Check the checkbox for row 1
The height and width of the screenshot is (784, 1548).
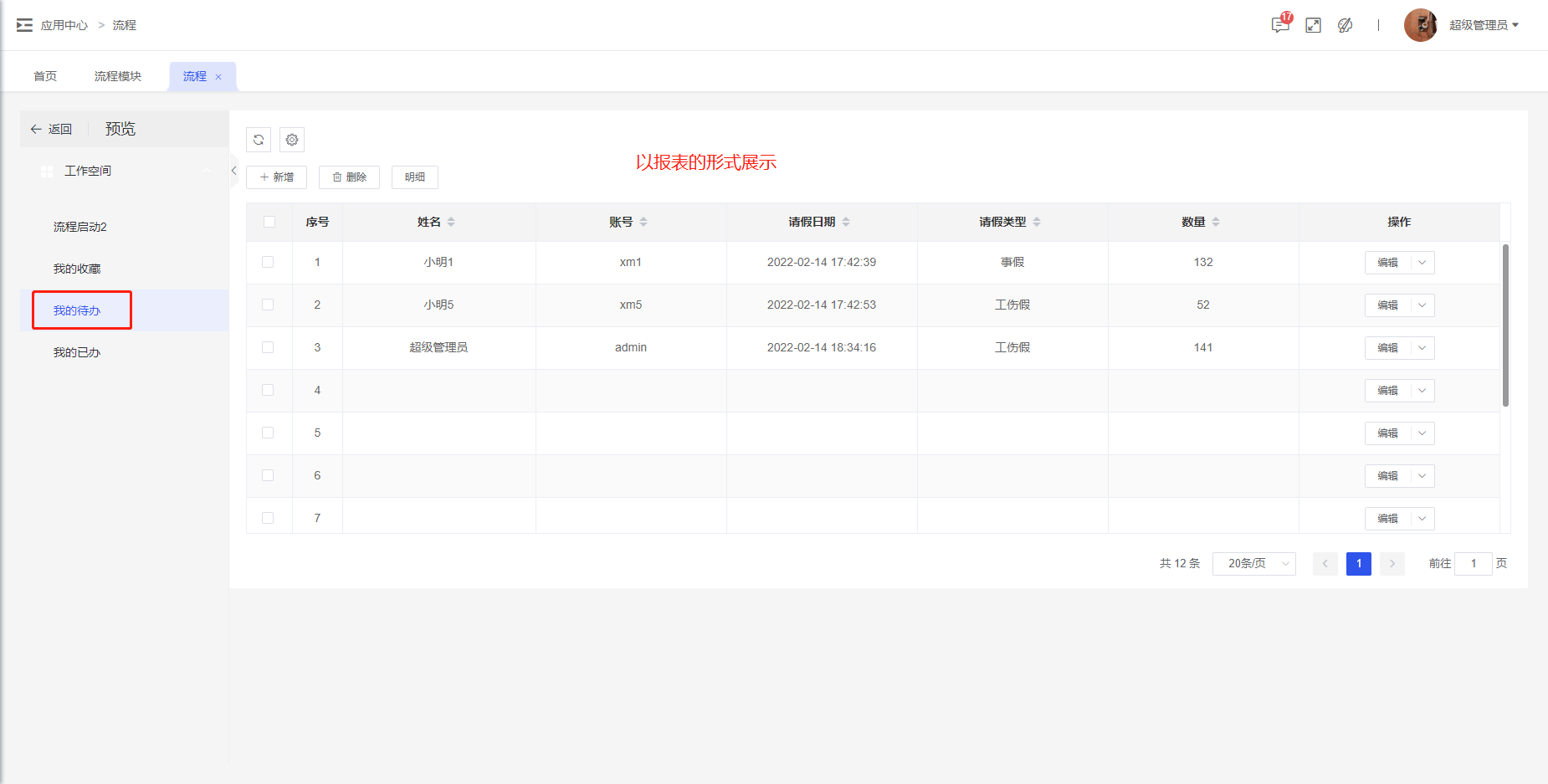[x=268, y=262]
